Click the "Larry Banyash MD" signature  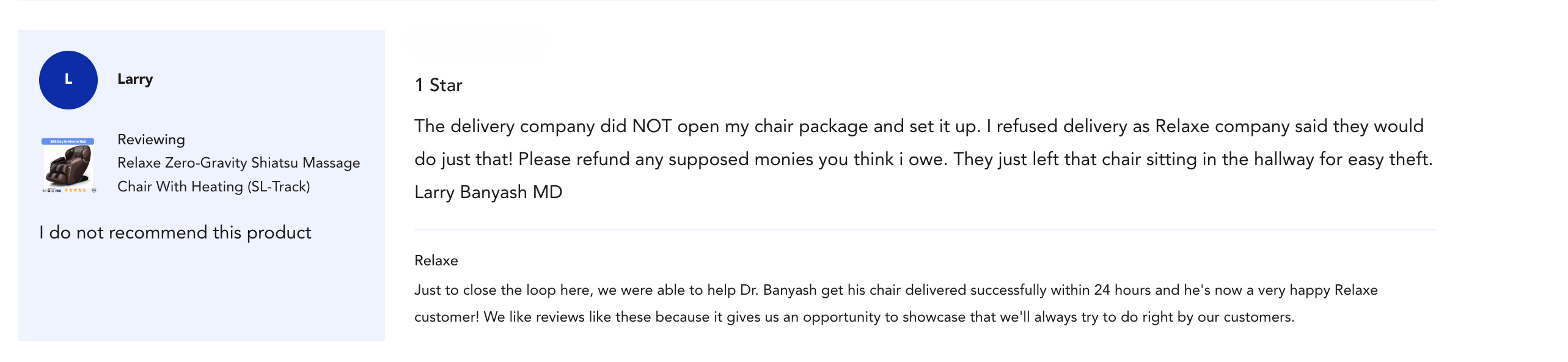tap(488, 192)
